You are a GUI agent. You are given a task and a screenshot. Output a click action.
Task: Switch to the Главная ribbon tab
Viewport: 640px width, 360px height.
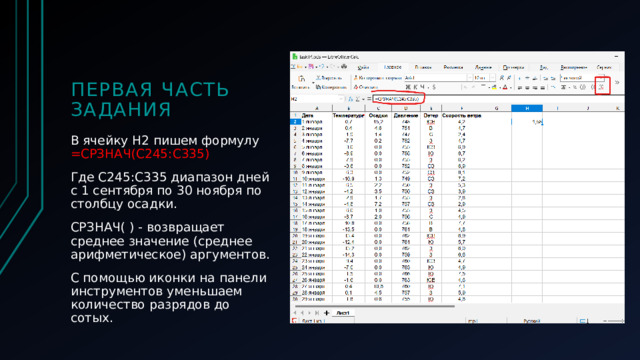click(393, 67)
